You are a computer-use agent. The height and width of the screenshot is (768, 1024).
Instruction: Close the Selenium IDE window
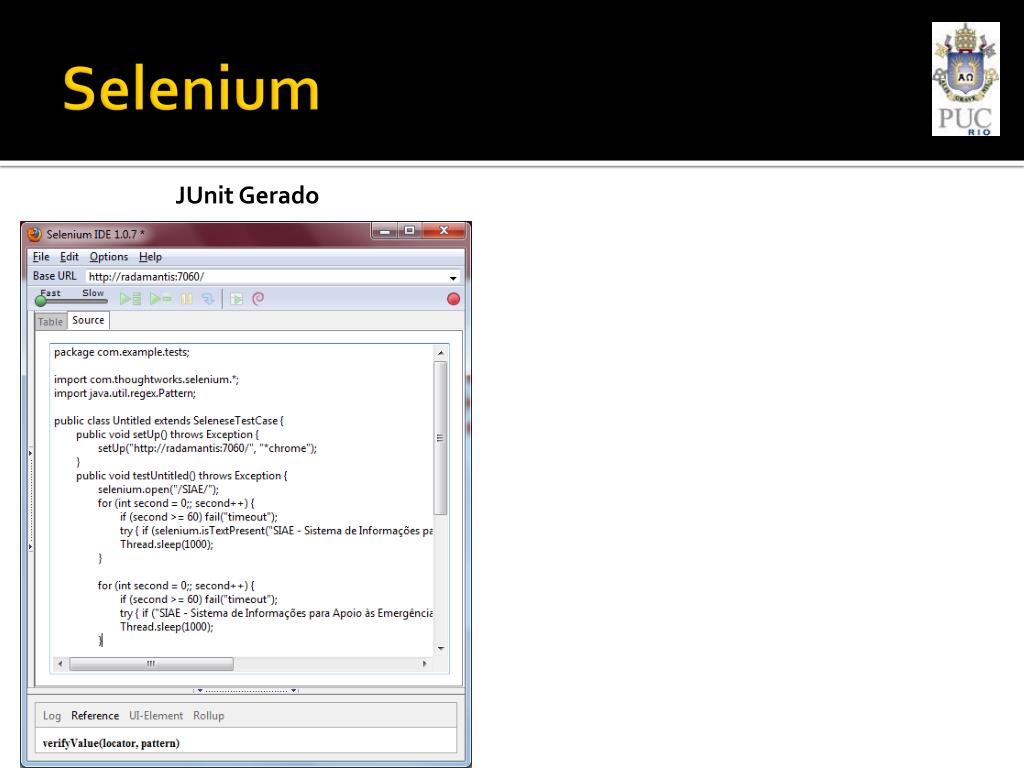(444, 231)
